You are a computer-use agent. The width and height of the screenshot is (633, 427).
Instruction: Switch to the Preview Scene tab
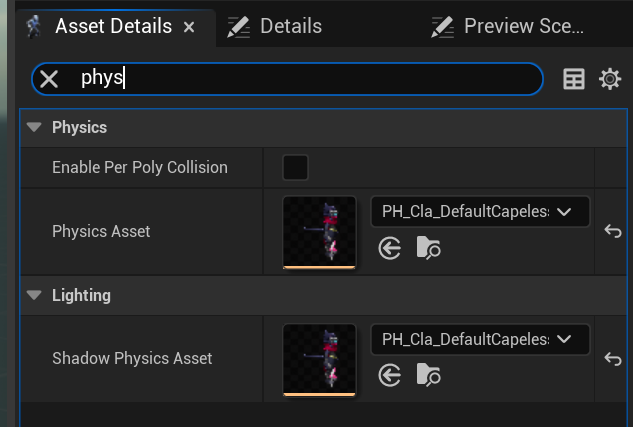point(507,27)
